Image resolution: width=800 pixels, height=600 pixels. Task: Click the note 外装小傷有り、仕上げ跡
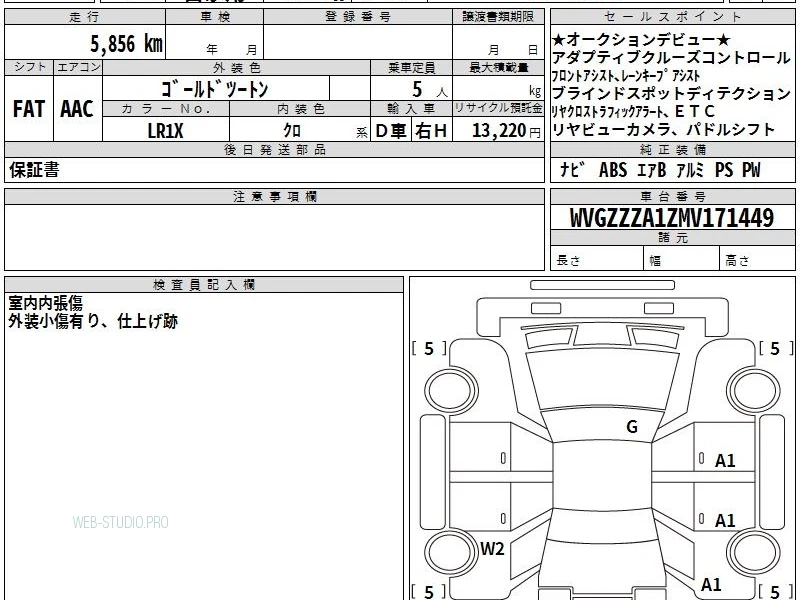click(93, 321)
